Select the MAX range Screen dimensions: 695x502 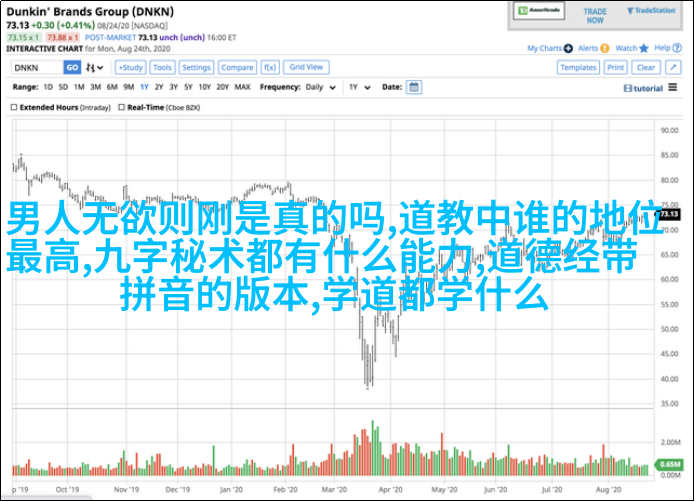point(242,87)
